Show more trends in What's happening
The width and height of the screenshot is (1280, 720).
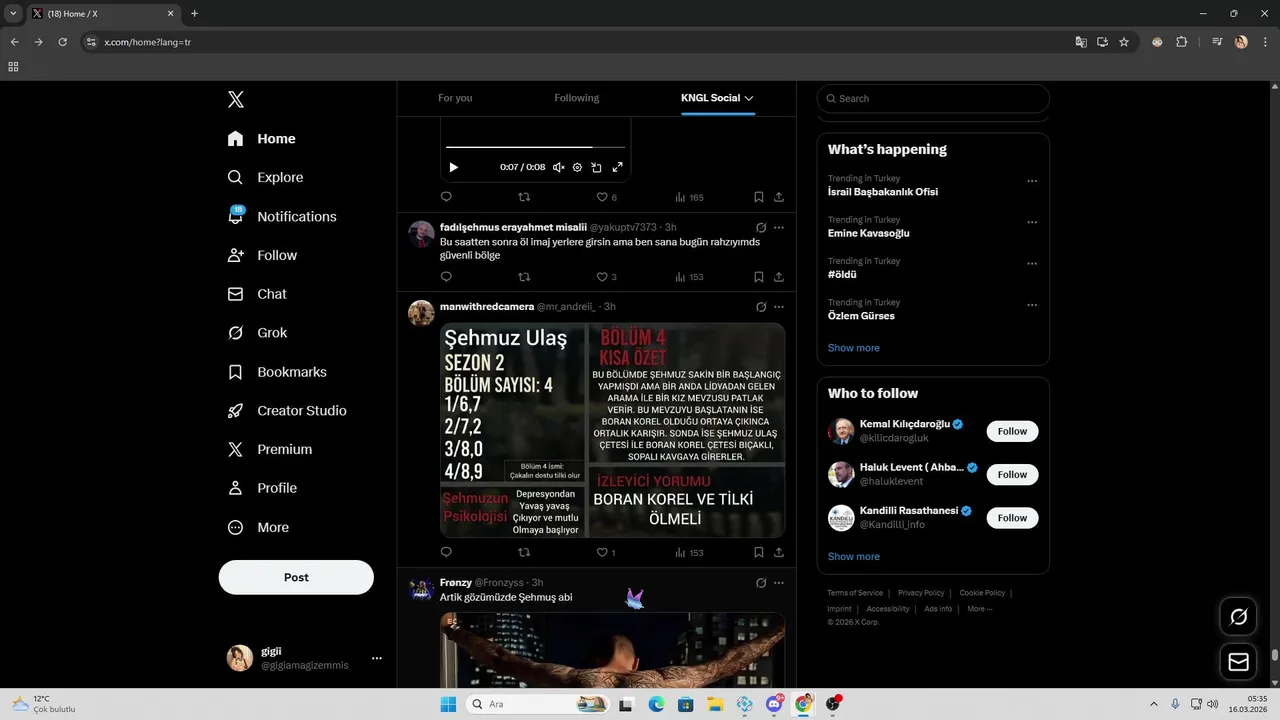(x=854, y=348)
